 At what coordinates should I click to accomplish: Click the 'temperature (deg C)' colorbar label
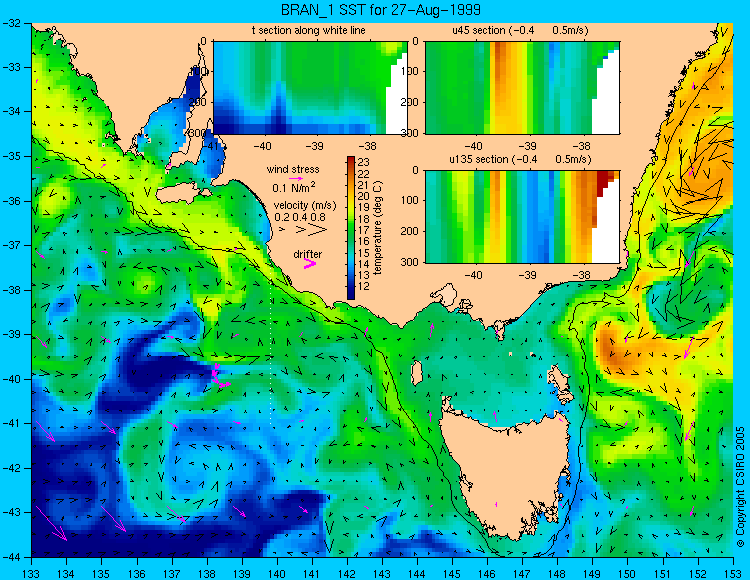pos(377,228)
